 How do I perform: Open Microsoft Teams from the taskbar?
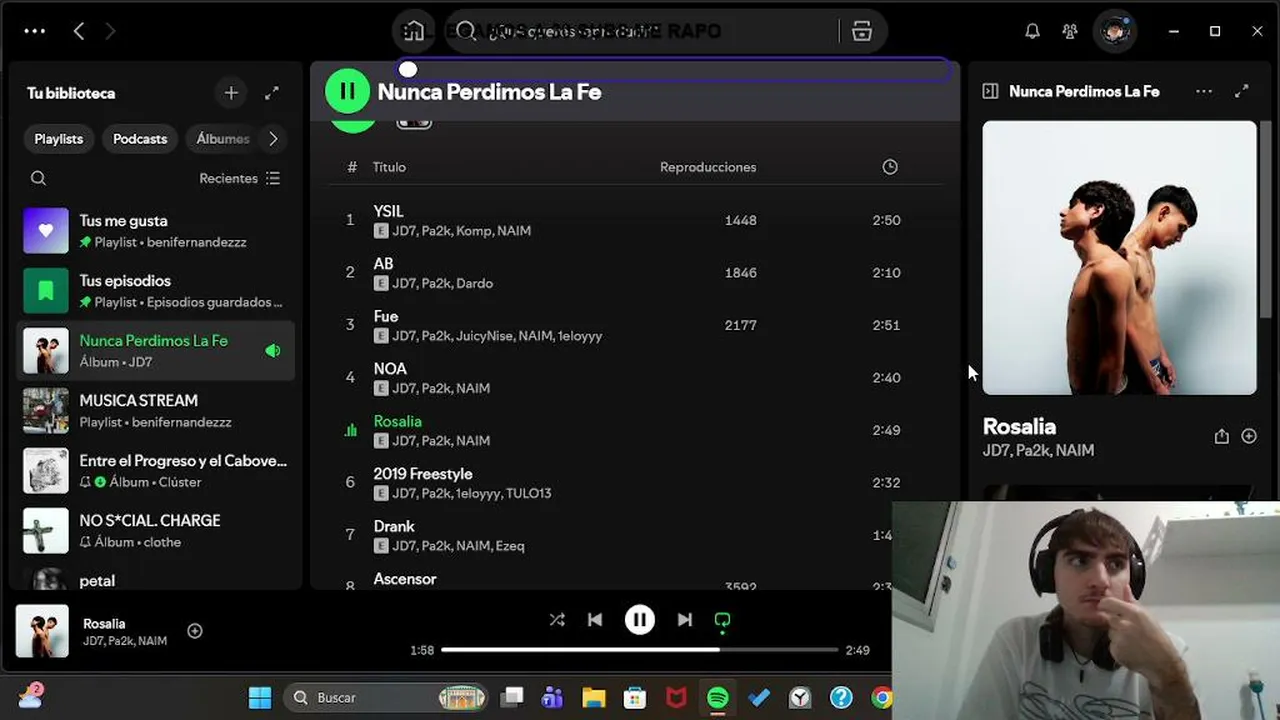point(552,697)
